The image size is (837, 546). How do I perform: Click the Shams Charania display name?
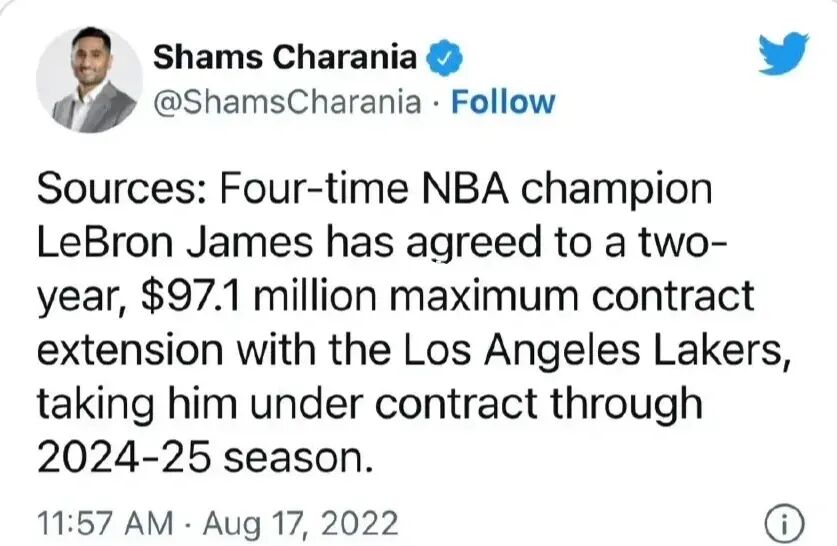tap(285, 57)
